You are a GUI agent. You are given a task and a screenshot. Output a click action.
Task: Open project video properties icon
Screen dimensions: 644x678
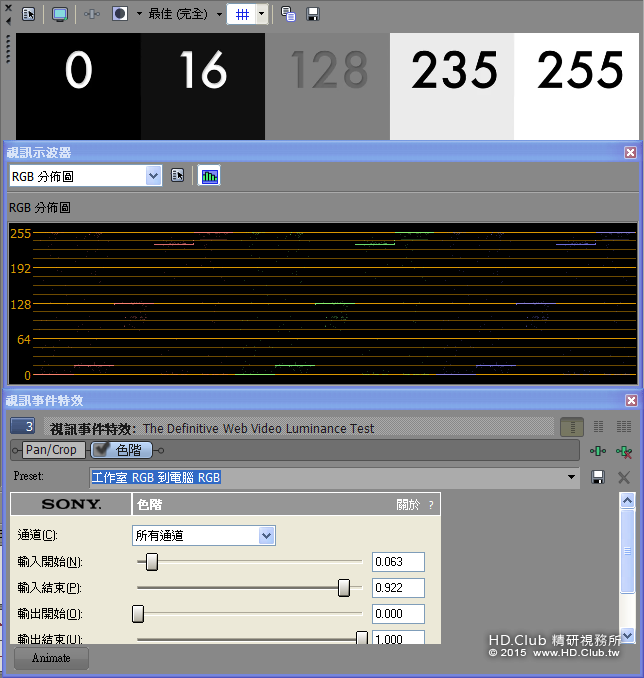29,14
